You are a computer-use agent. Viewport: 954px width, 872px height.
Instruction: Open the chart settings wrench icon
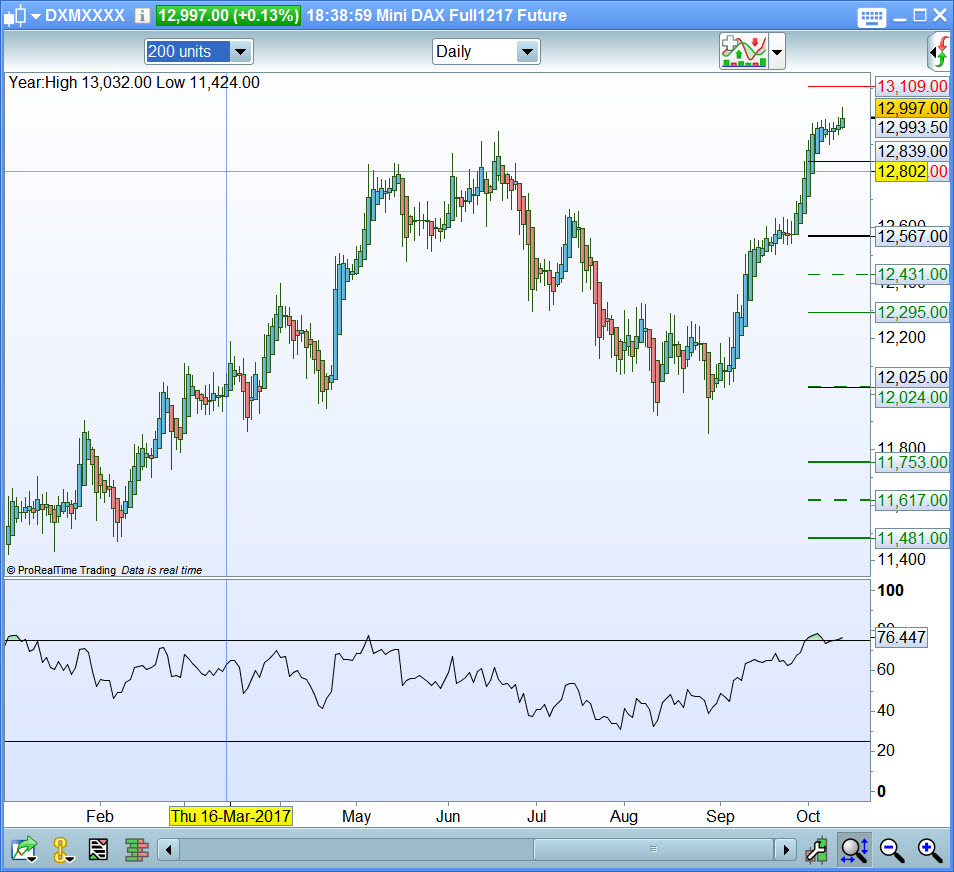point(816,850)
